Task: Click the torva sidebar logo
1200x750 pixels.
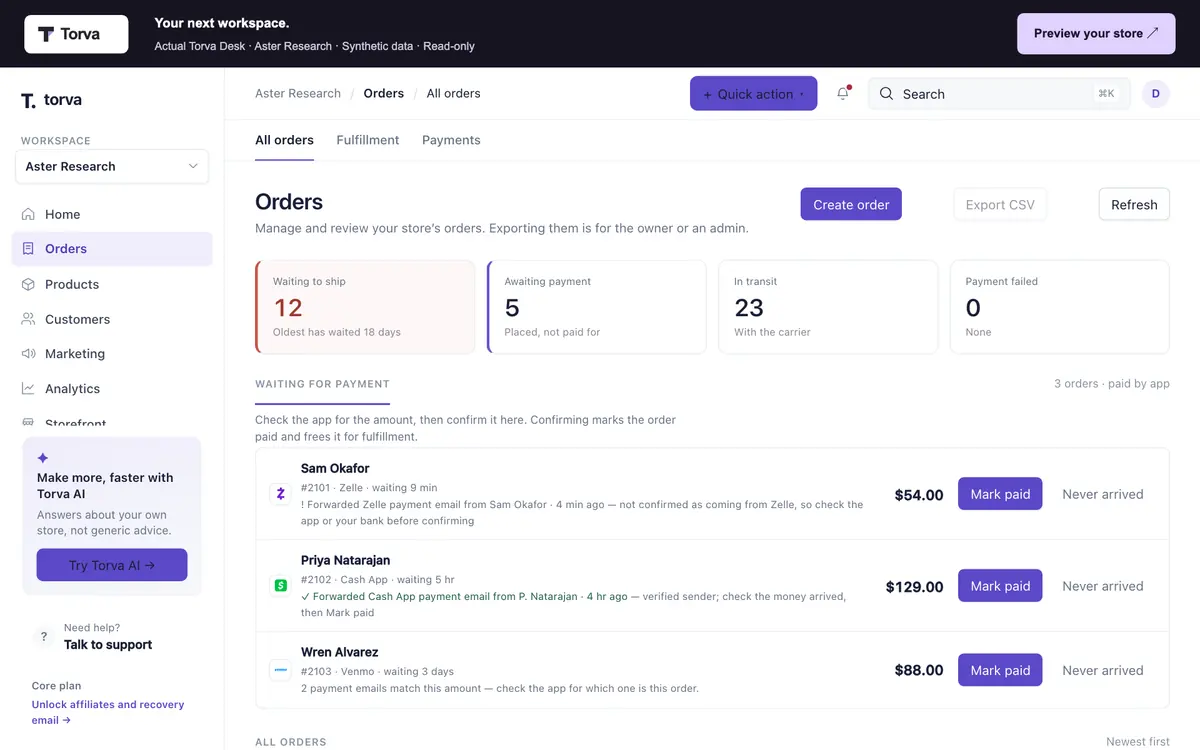Action: pyautogui.click(x=51, y=100)
